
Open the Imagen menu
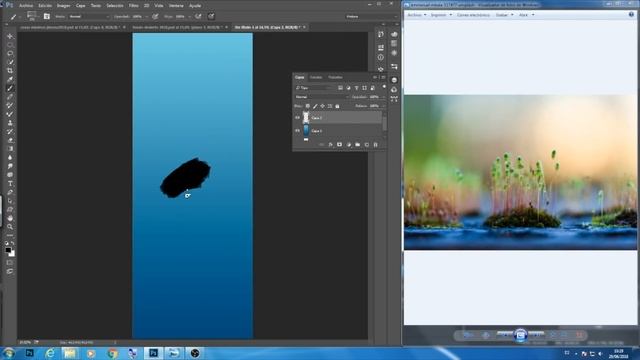63,6
